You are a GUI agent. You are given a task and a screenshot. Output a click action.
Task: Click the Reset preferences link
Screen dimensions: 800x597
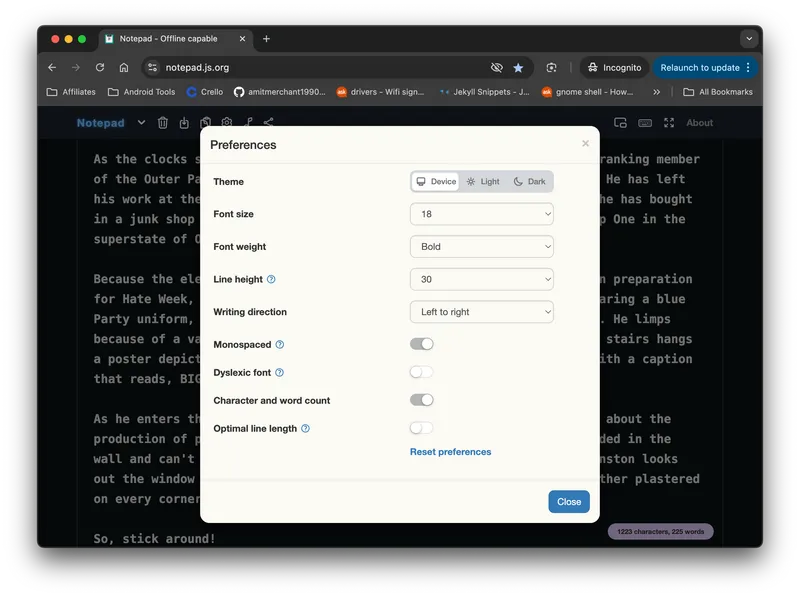tap(450, 452)
